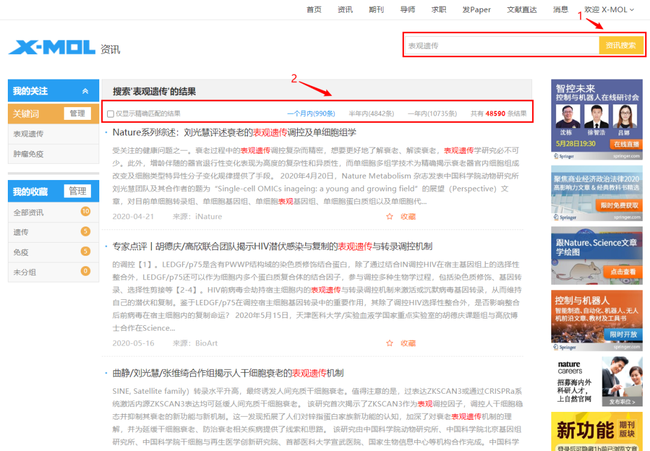Click the 资讯搜索 search button
Screen dimensions: 650x451
click(620, 45)
